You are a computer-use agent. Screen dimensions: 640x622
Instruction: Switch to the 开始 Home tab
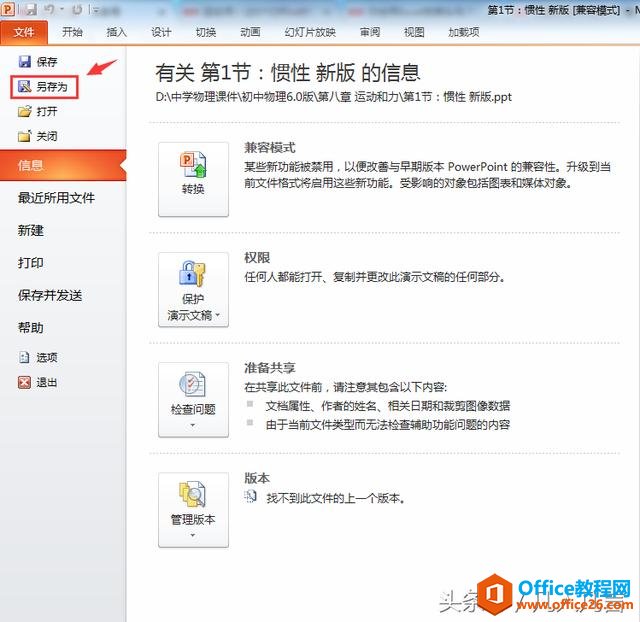coord(72,32)
